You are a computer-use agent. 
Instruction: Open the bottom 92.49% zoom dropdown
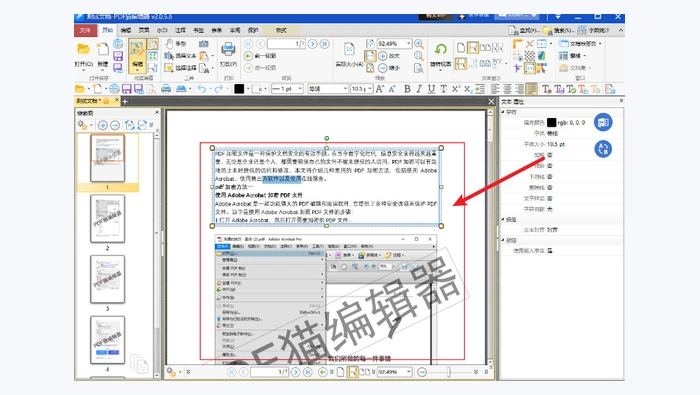408,372
